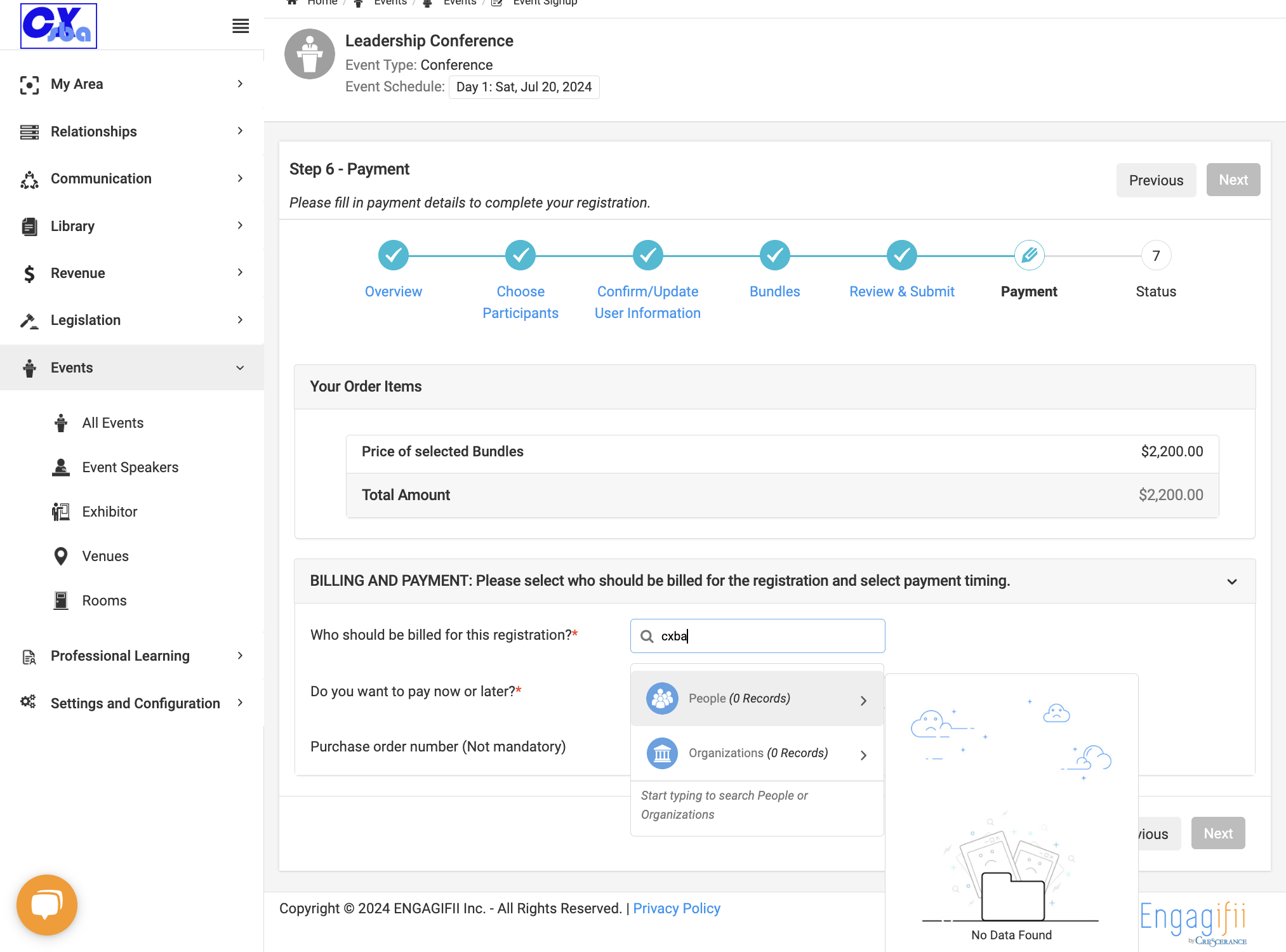Screen dimensions: 1286x952
Task: Expand the Communication menu
Action: [x=132, y=179]
